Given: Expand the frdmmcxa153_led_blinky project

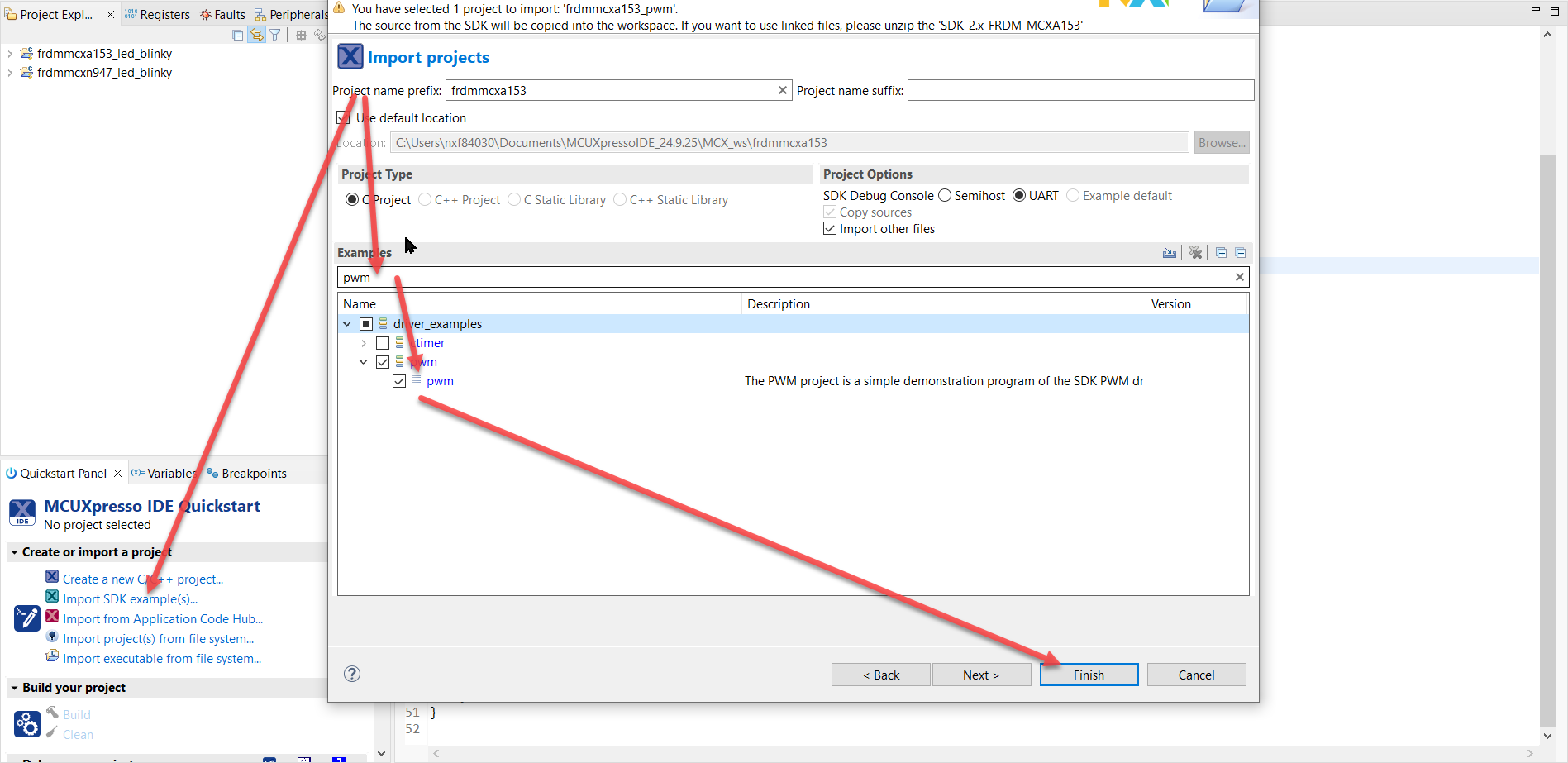Looking at the screenshot, I should (x=9, y=53).
